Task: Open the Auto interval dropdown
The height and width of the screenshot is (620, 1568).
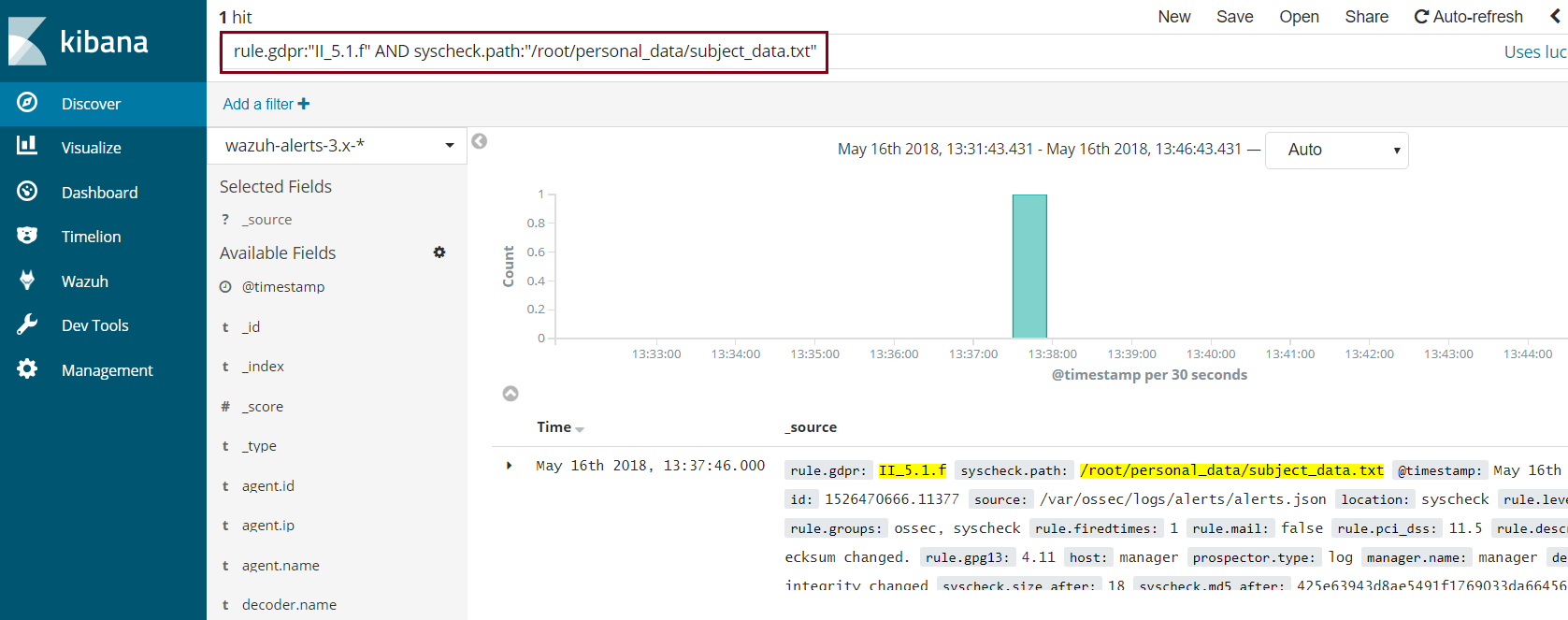Action: coord(1337,150)
